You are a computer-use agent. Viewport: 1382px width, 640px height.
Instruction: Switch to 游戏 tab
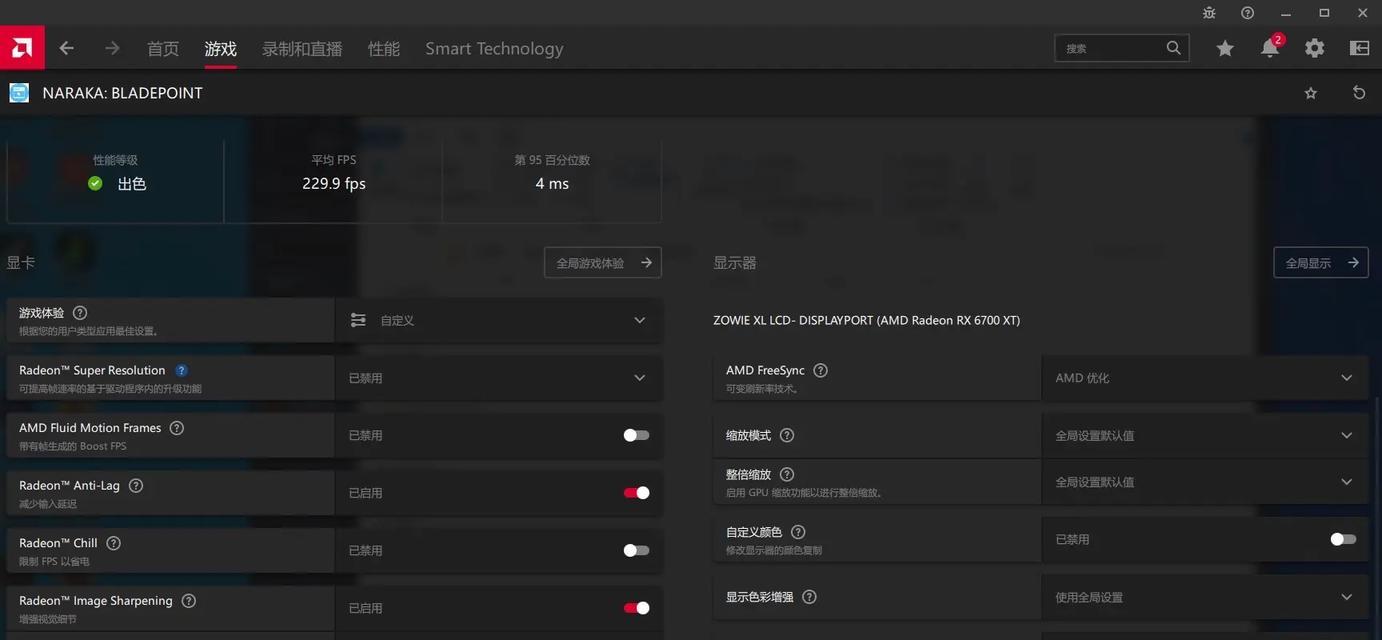click(x=221, y=49)
